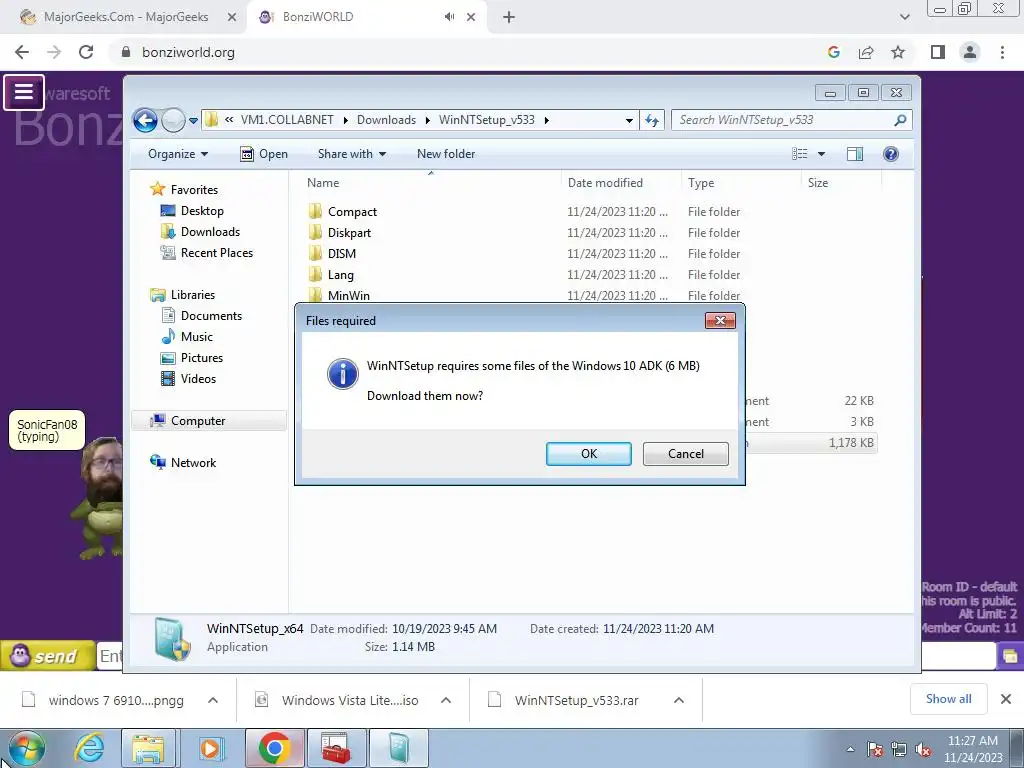The image size is (1024, 768).
Task: Open the BonziWORLD hamburger menu
Action: coord(24,92)
